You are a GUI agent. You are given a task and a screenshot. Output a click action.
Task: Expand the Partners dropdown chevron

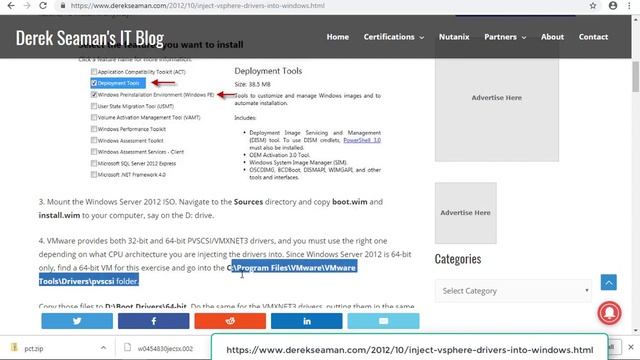524,38
